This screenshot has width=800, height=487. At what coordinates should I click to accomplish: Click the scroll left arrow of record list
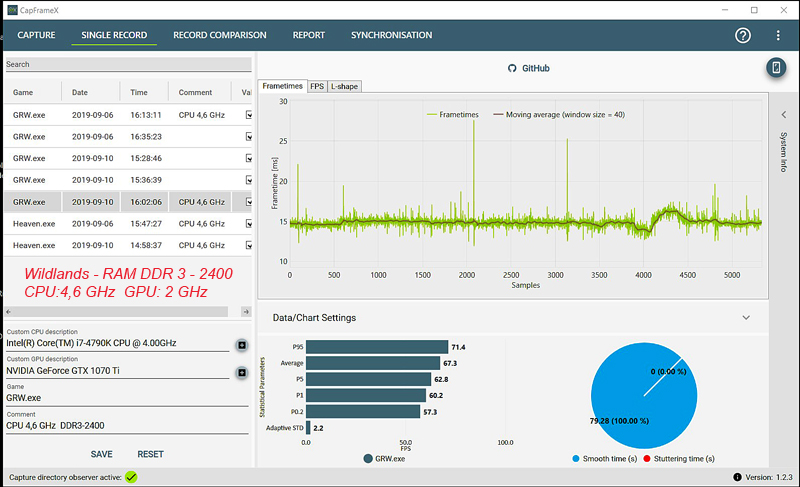coord(8,312)
